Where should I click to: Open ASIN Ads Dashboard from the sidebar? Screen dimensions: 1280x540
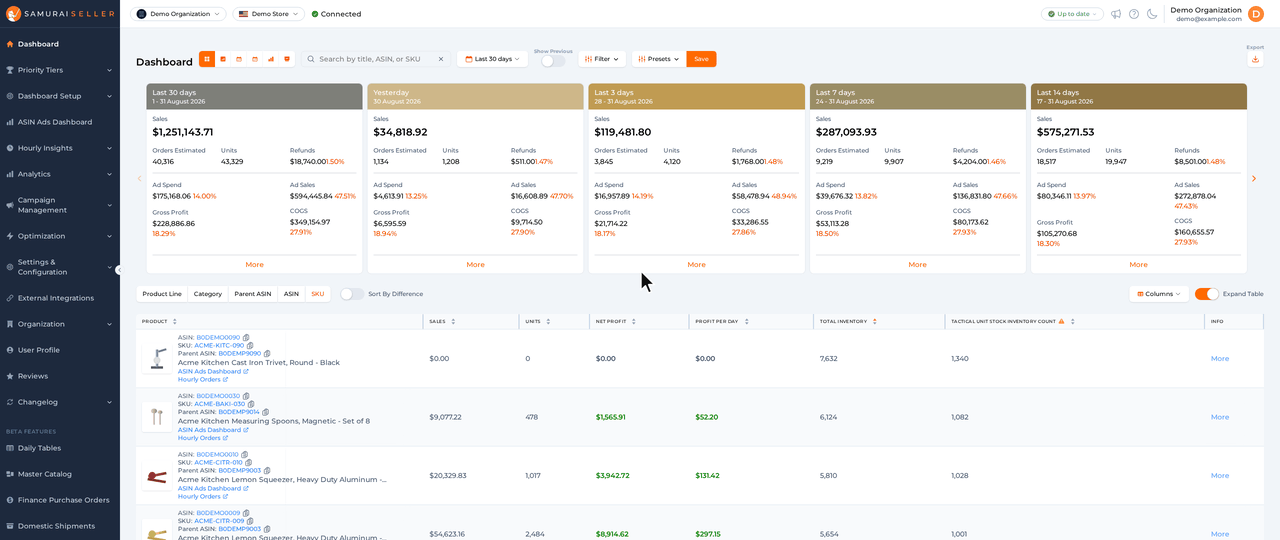[60, 122]
